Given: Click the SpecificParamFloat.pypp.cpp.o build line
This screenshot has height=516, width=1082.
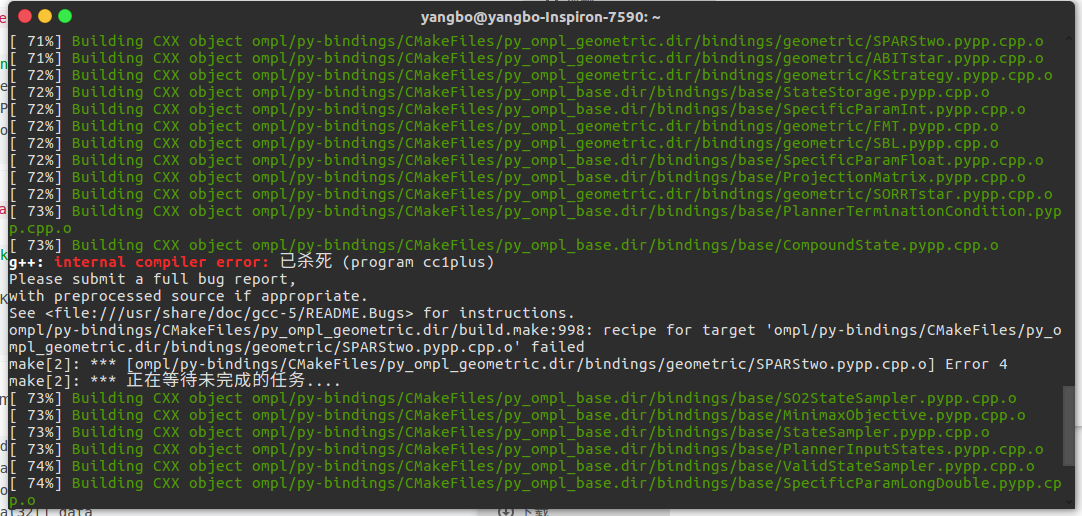Looking at the screenshot, I should [526, 160].
